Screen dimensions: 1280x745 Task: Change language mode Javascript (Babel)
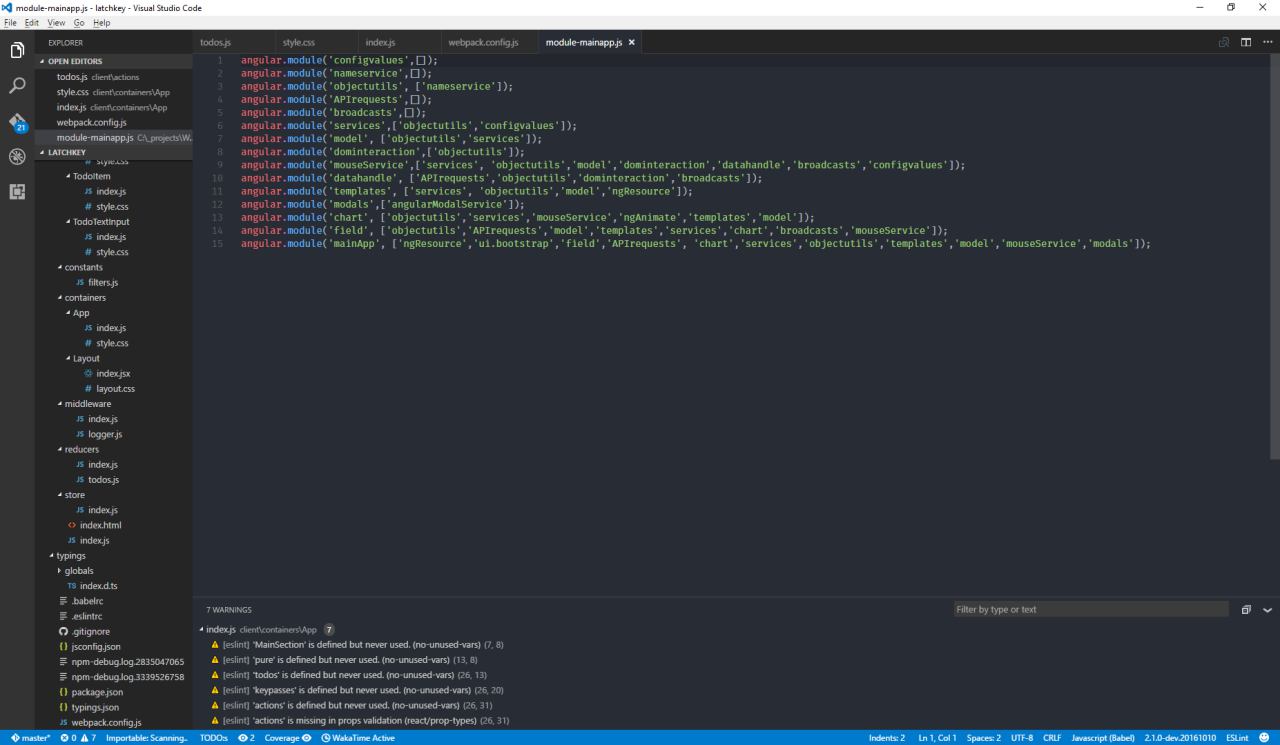(x=1103, y=738)
